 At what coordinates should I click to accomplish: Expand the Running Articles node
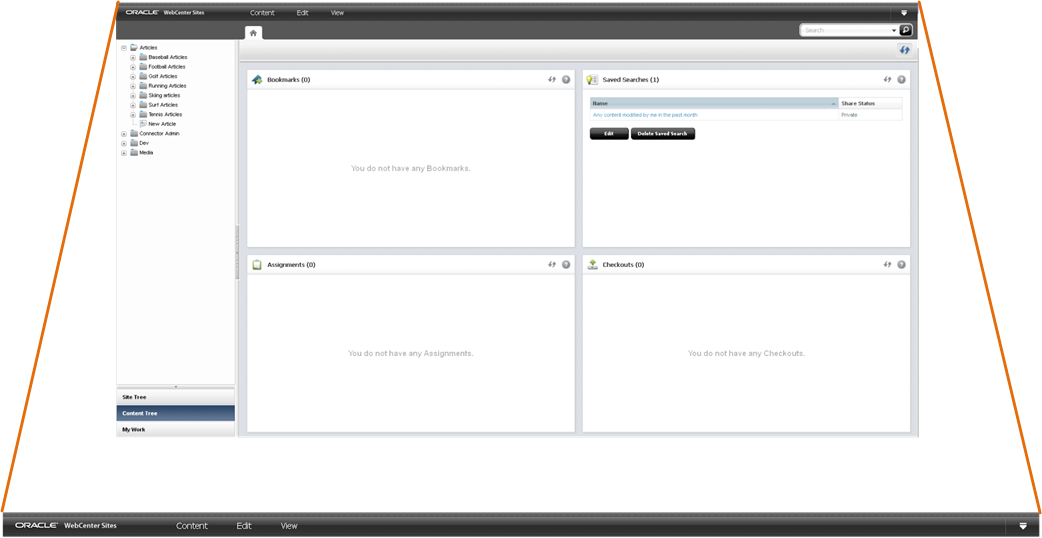(133, 86)
